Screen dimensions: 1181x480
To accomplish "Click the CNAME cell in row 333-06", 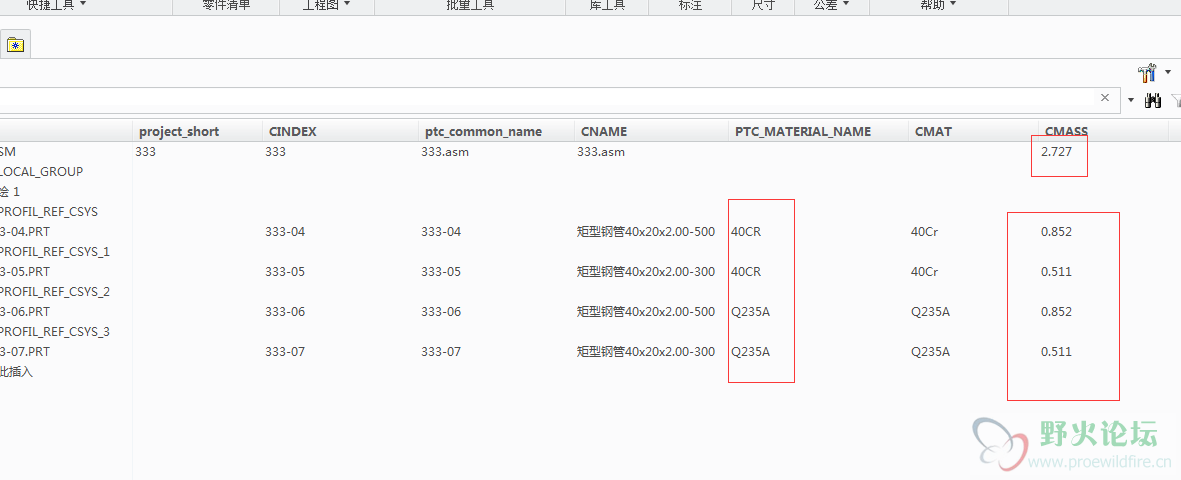I will pyautogui.click(x=645, y=312).
